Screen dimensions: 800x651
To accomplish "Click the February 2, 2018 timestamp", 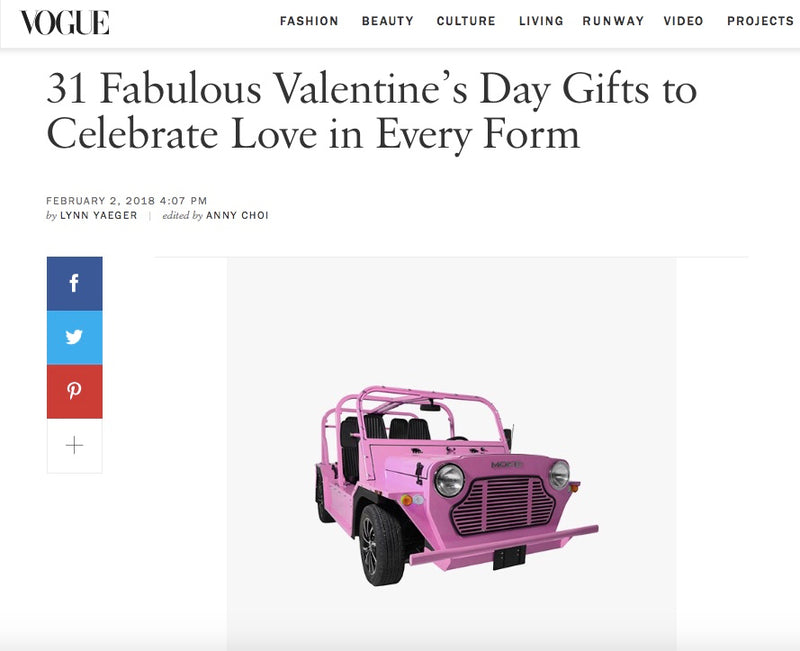I will point(127,201).
